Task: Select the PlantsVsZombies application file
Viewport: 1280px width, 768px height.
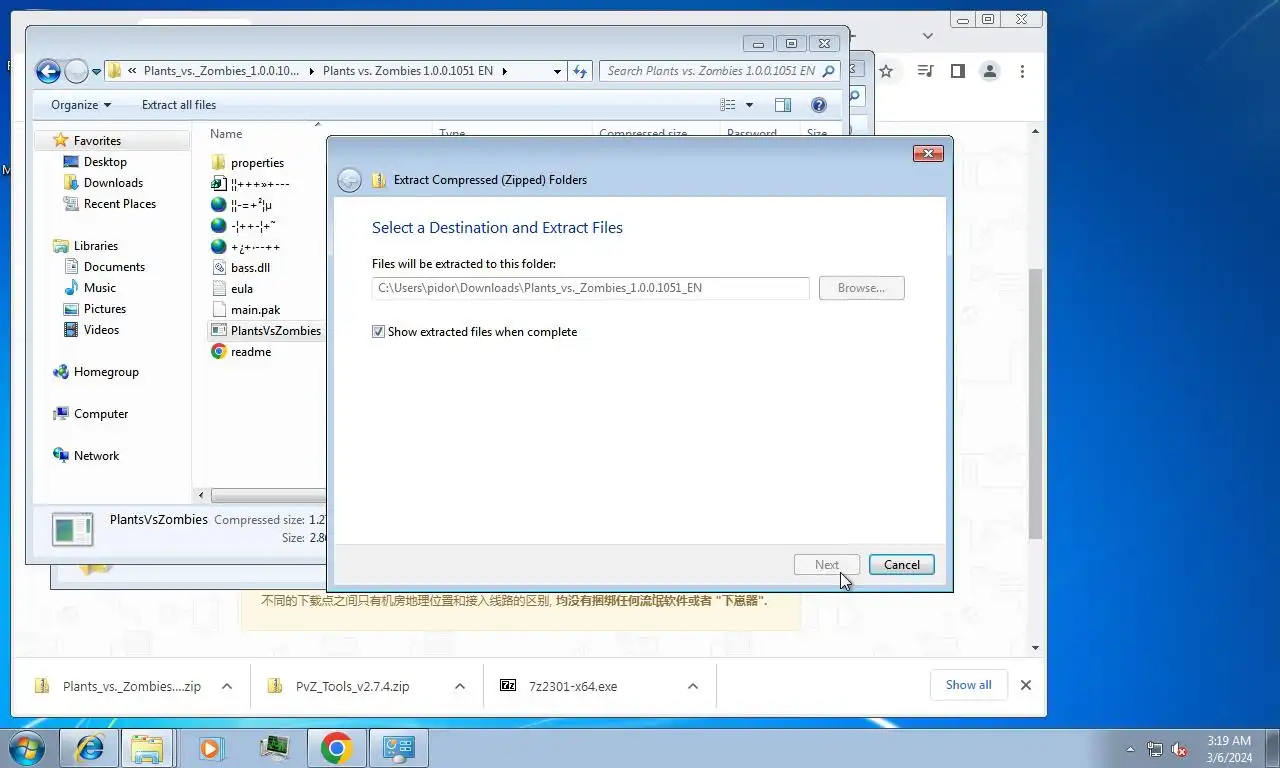Action: click(275, 331)
